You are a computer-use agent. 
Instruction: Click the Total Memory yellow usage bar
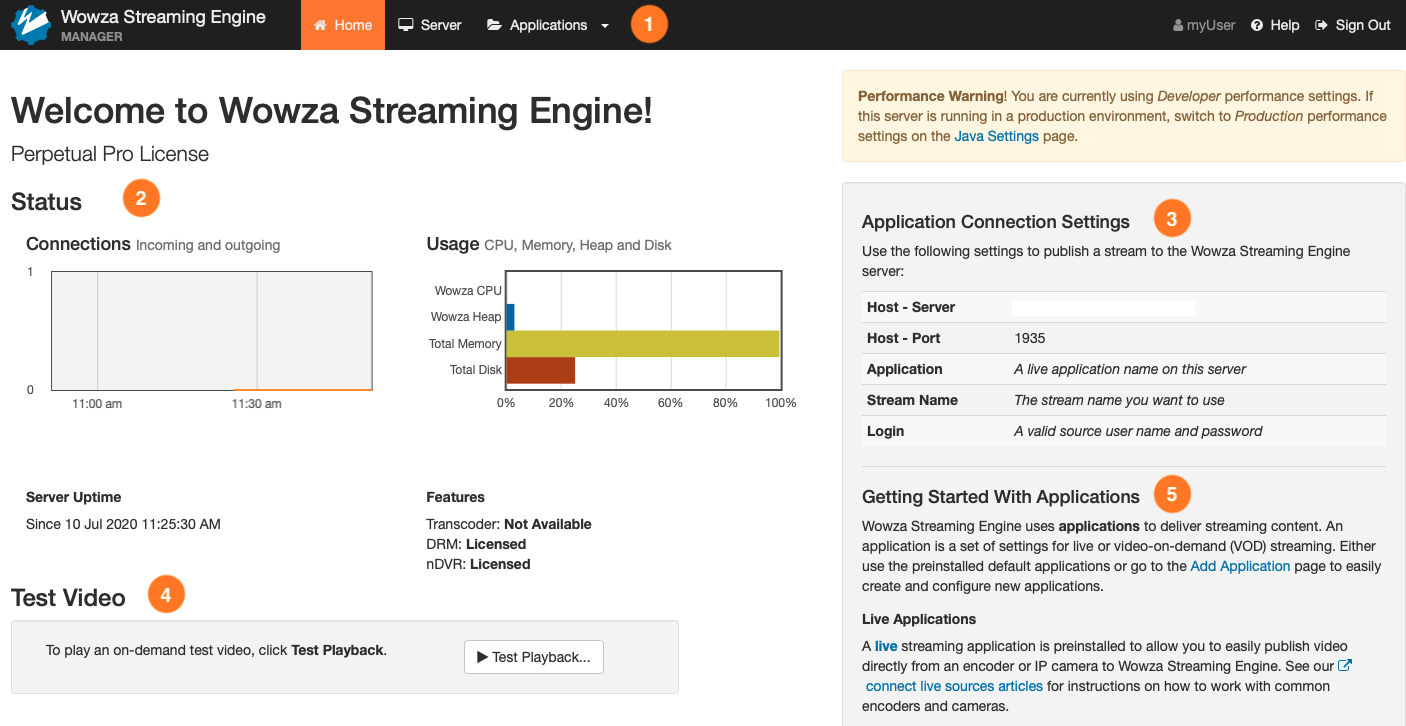643,344
